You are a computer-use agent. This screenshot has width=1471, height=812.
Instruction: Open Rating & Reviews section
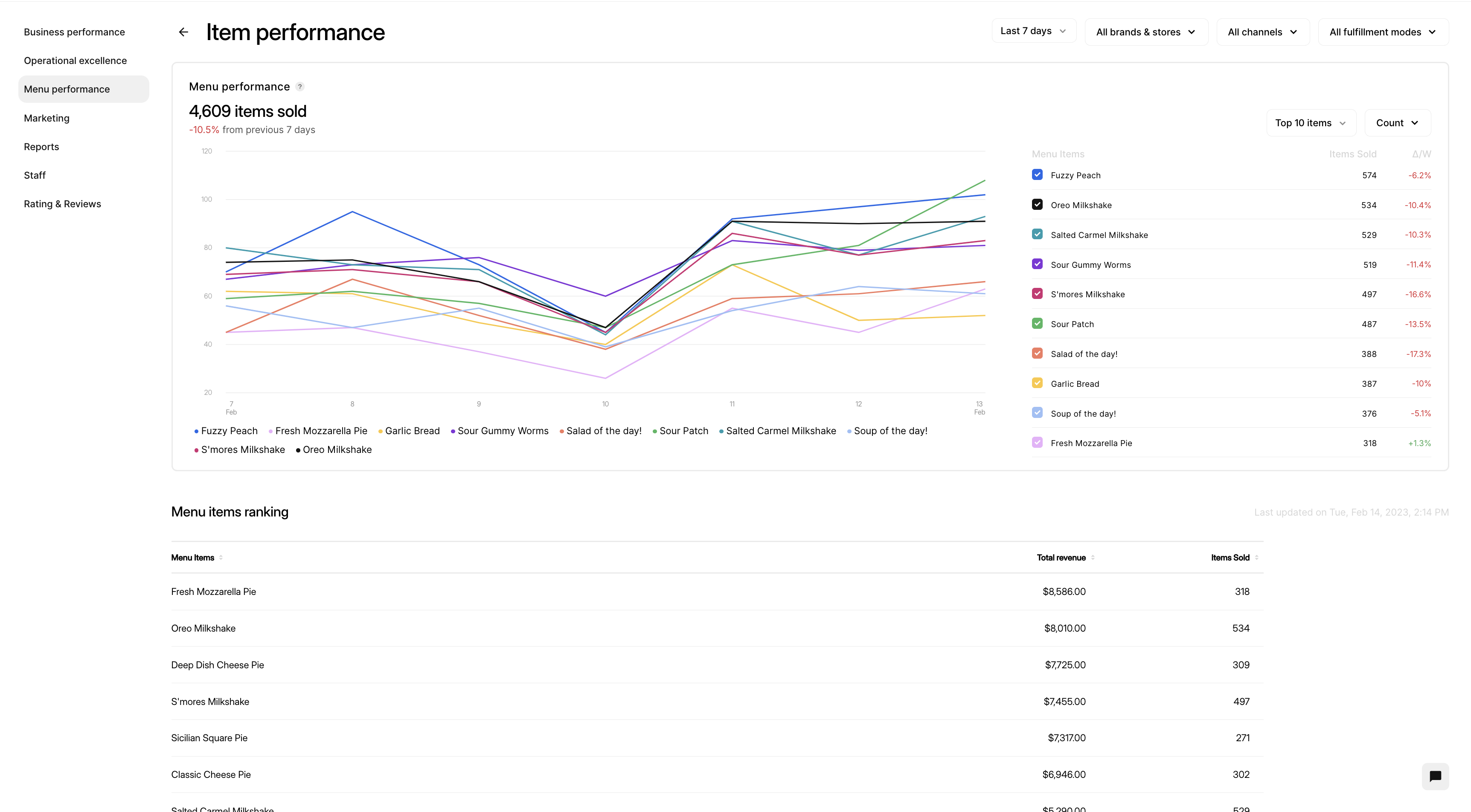coord(62,204)
